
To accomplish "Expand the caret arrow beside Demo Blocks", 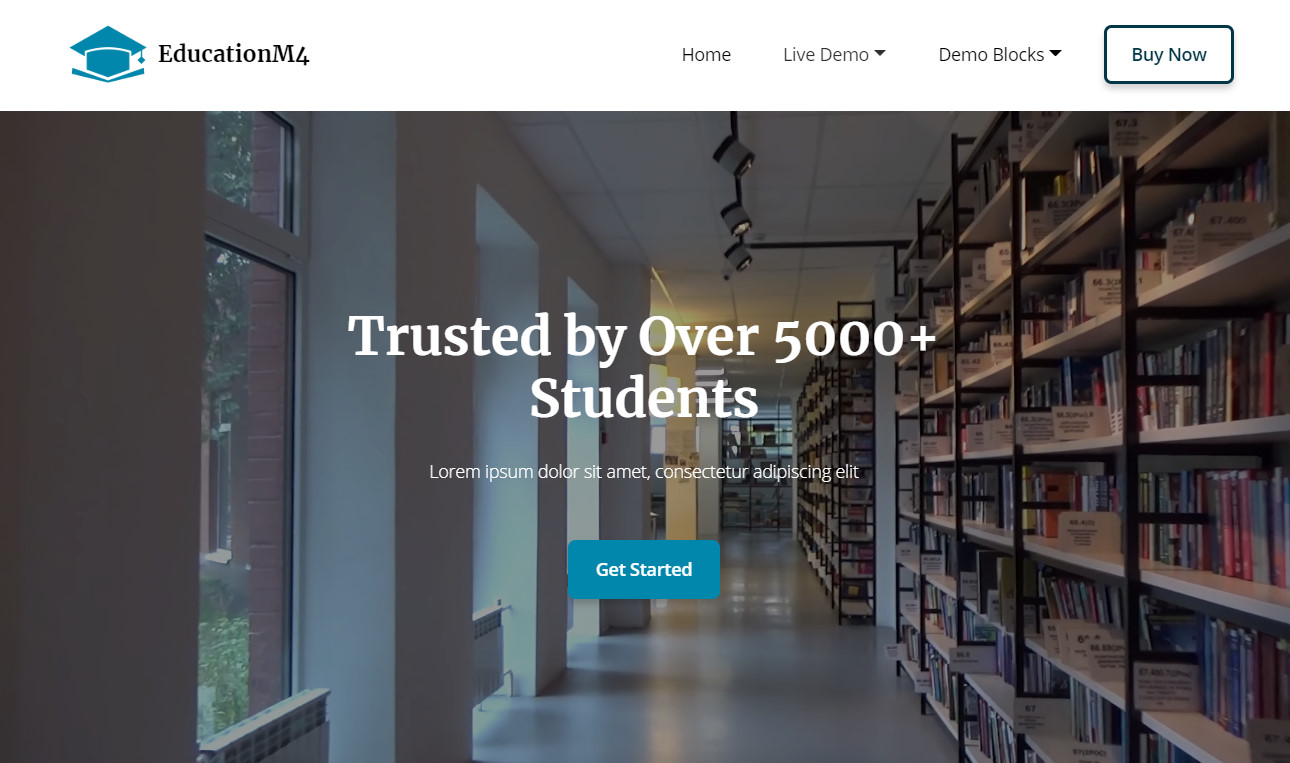I will point(1055,54).
